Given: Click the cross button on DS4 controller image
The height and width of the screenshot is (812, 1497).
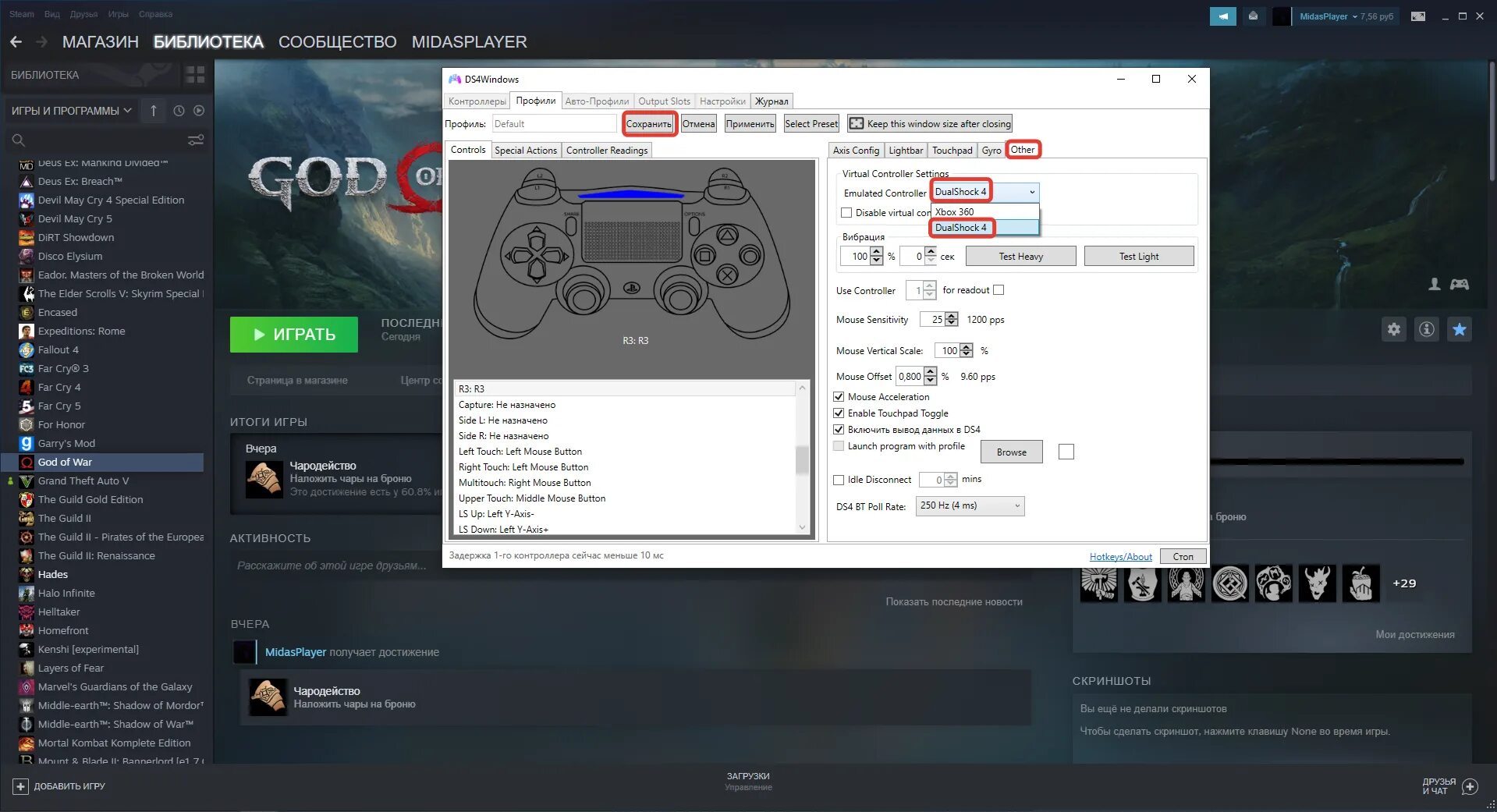Looking at the screenshot, I should pos(727,275).
